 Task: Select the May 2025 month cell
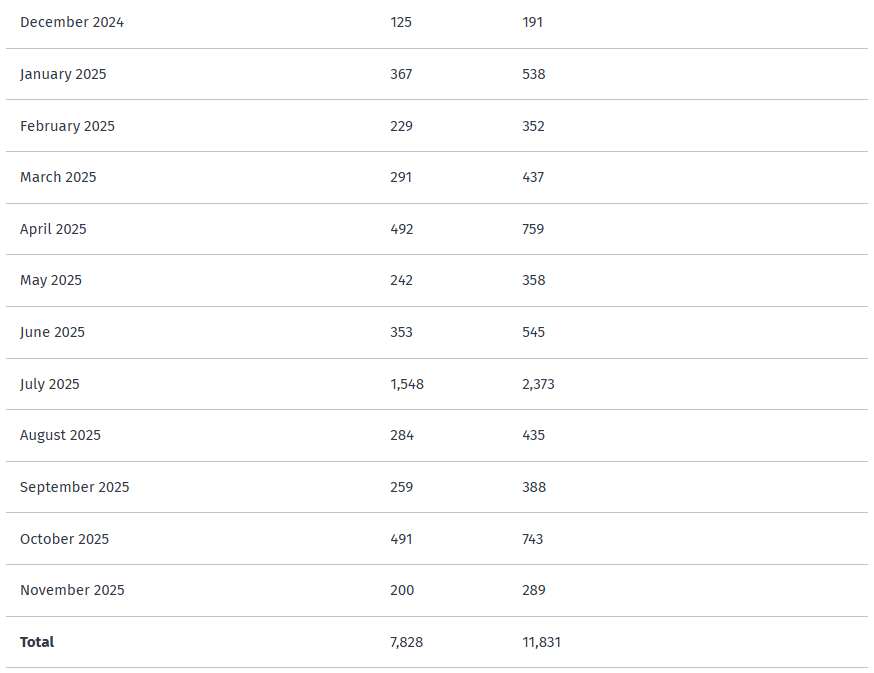point(51,280)
